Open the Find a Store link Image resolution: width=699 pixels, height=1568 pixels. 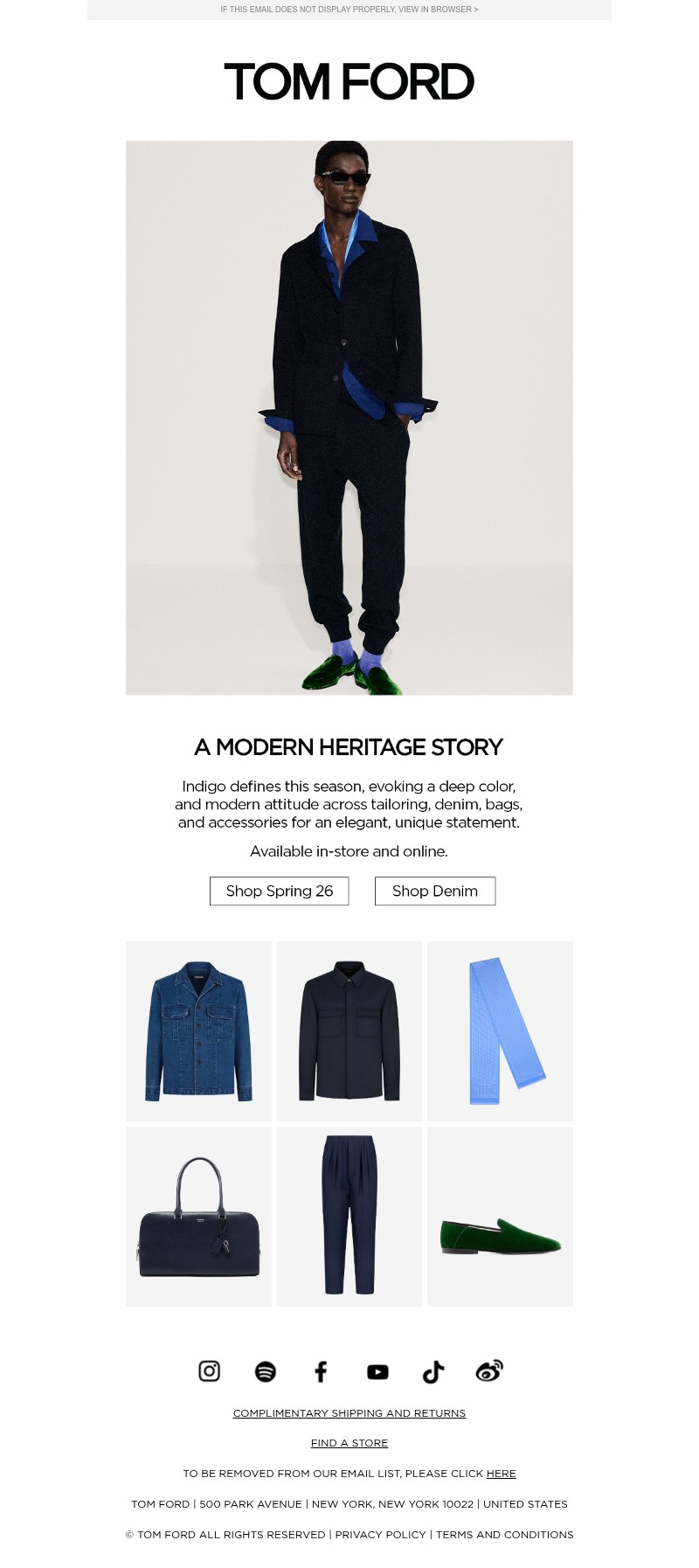click(x=349, y=1443)
